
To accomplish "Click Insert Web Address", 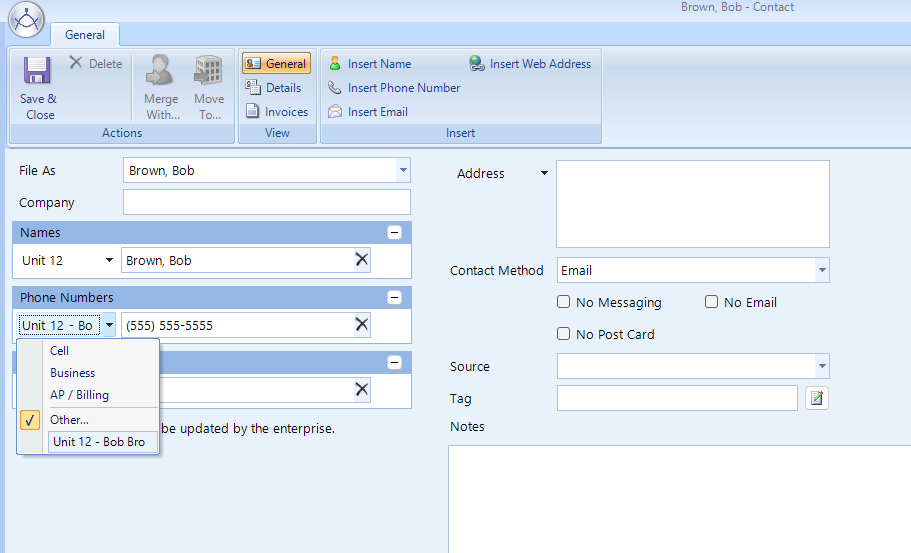I will coord(531,64).
